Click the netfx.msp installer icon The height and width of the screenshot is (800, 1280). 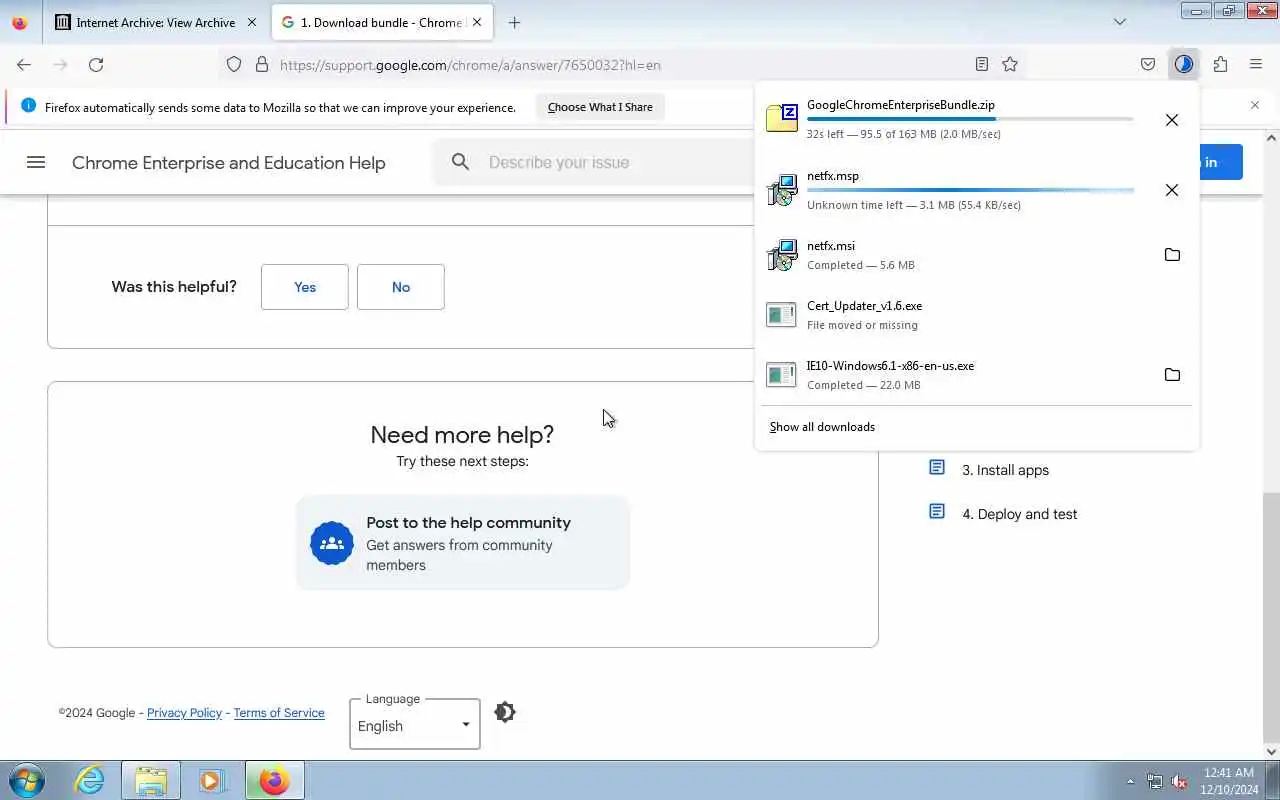(782, 191)
